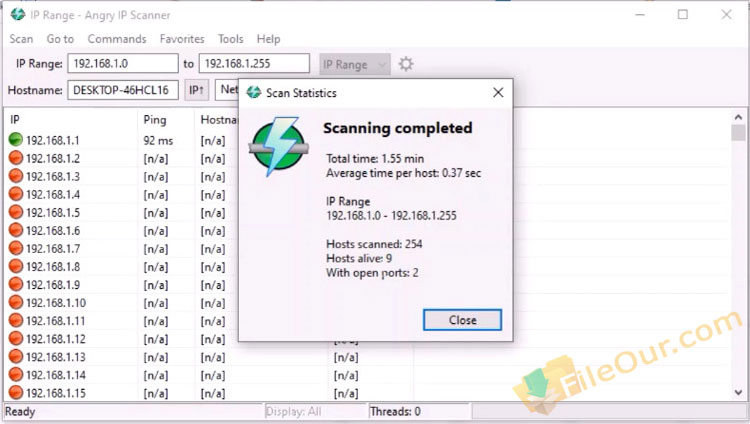Click the Total time: 1.55 min text
750x424 pixels.
pyautogui.click(x=375, y=158)
